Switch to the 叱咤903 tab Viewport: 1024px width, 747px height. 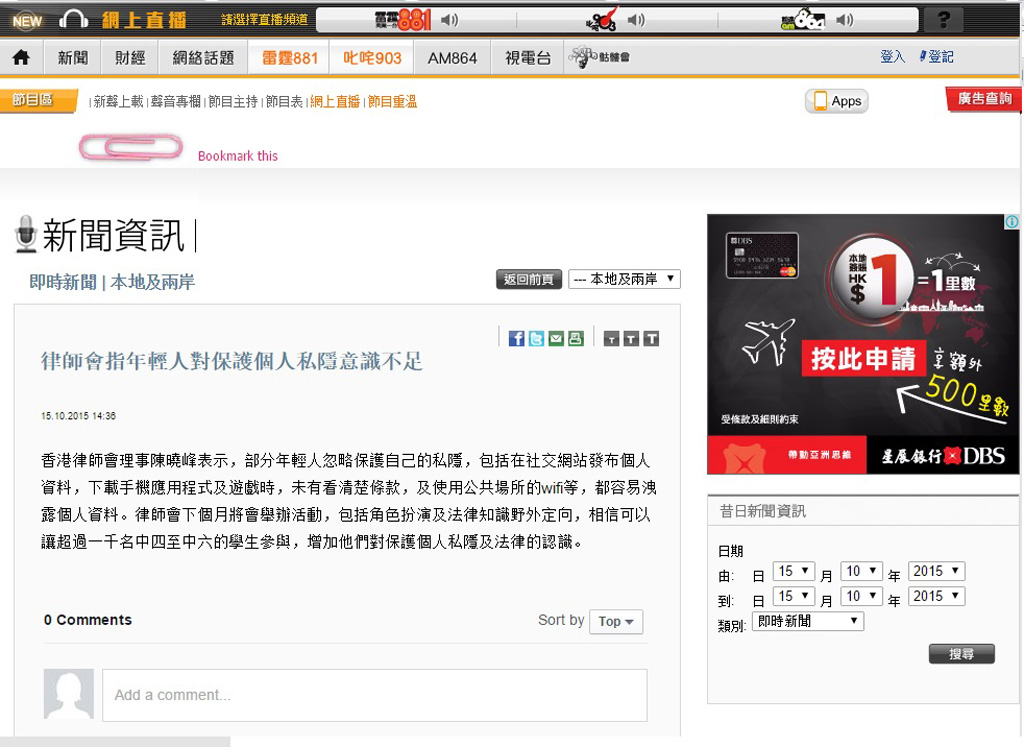[x=372, y=58]
